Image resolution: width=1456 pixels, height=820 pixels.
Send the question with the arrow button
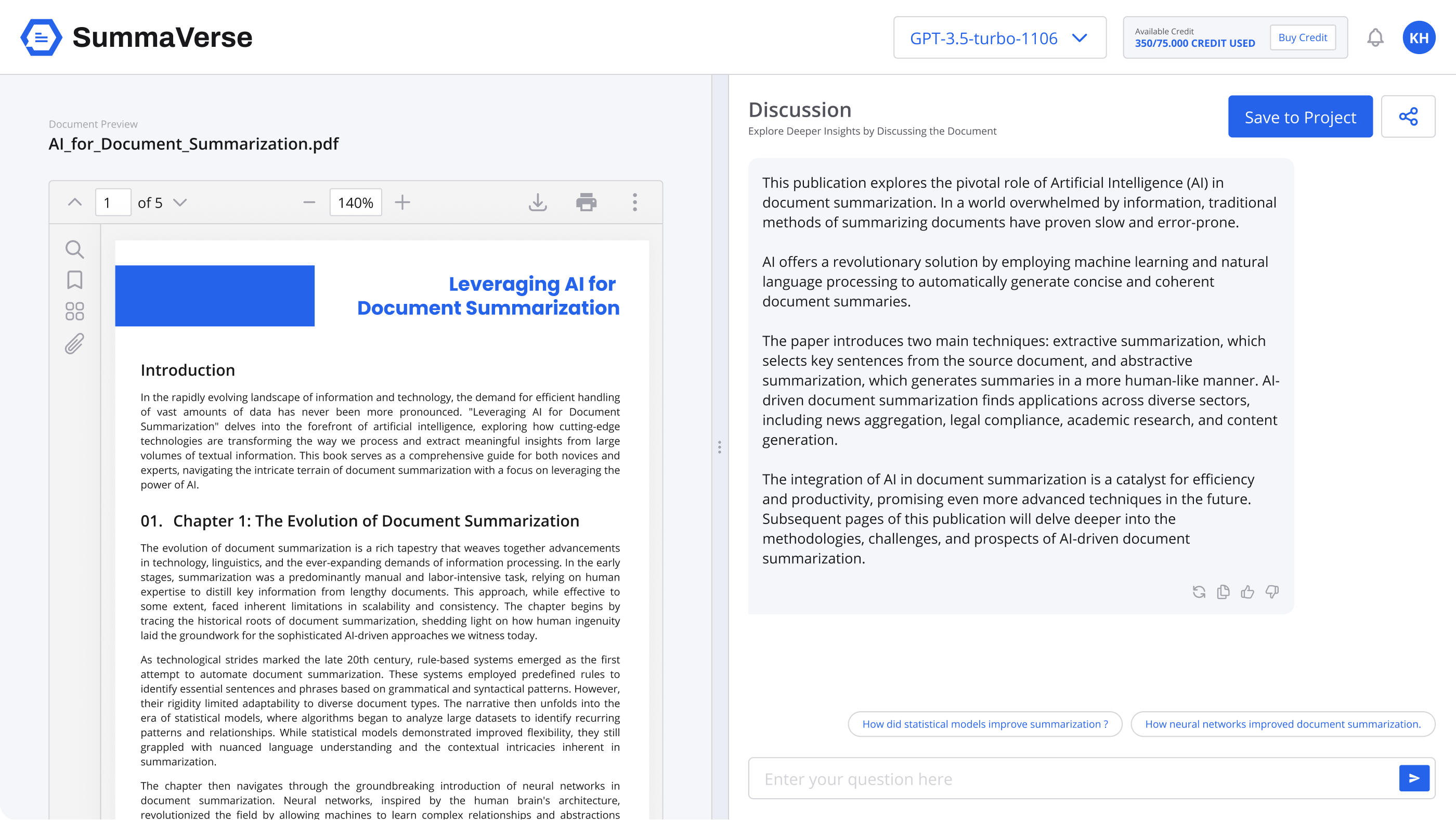(x=1413, y=779)
